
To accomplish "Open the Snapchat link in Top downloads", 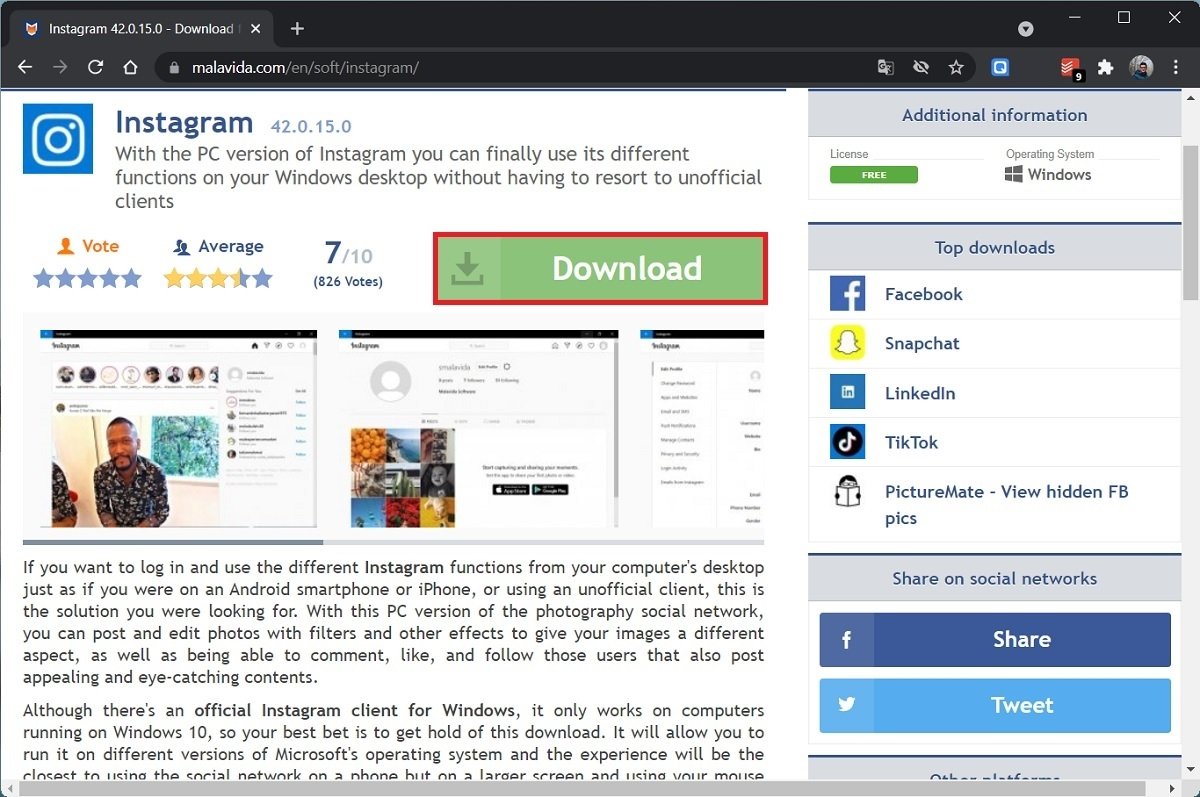I will pos(922,343).
